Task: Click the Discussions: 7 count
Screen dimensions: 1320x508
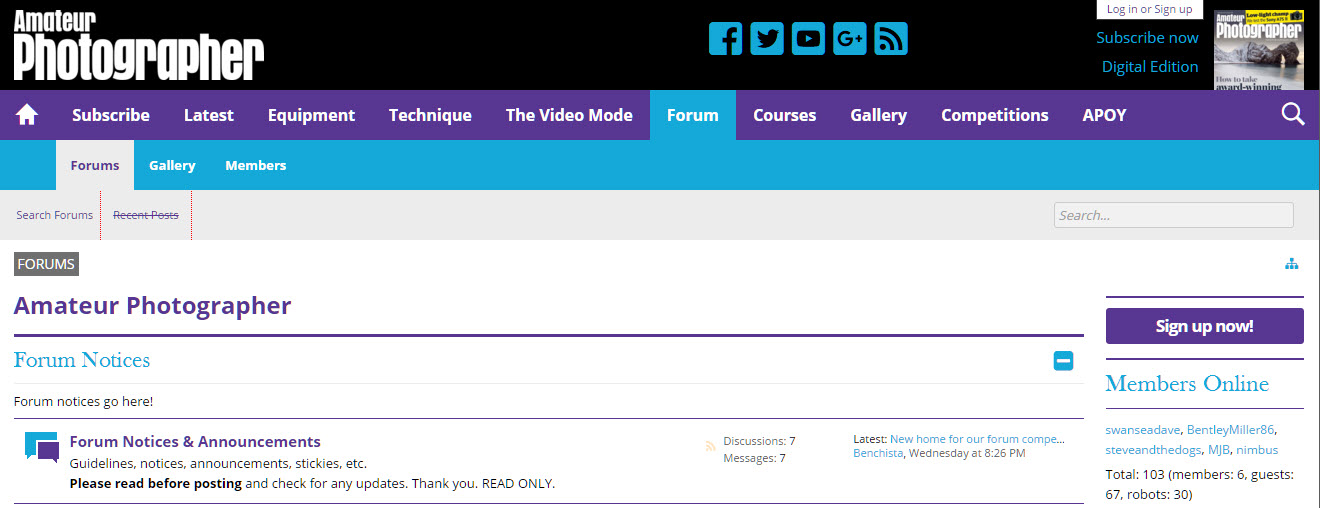Action: 759,441
